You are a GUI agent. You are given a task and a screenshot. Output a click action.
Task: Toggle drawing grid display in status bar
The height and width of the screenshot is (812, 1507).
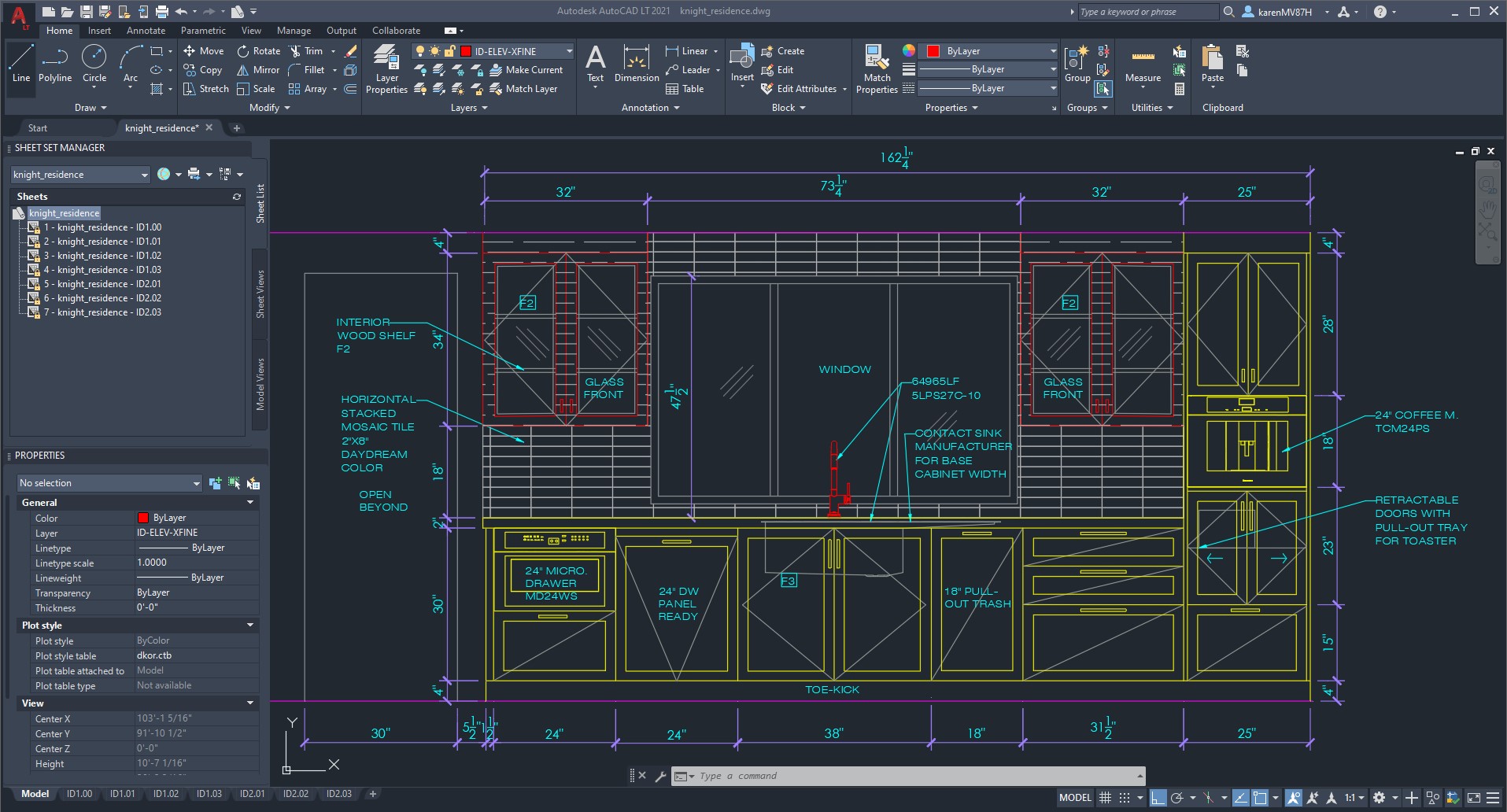coord(1105,798)
